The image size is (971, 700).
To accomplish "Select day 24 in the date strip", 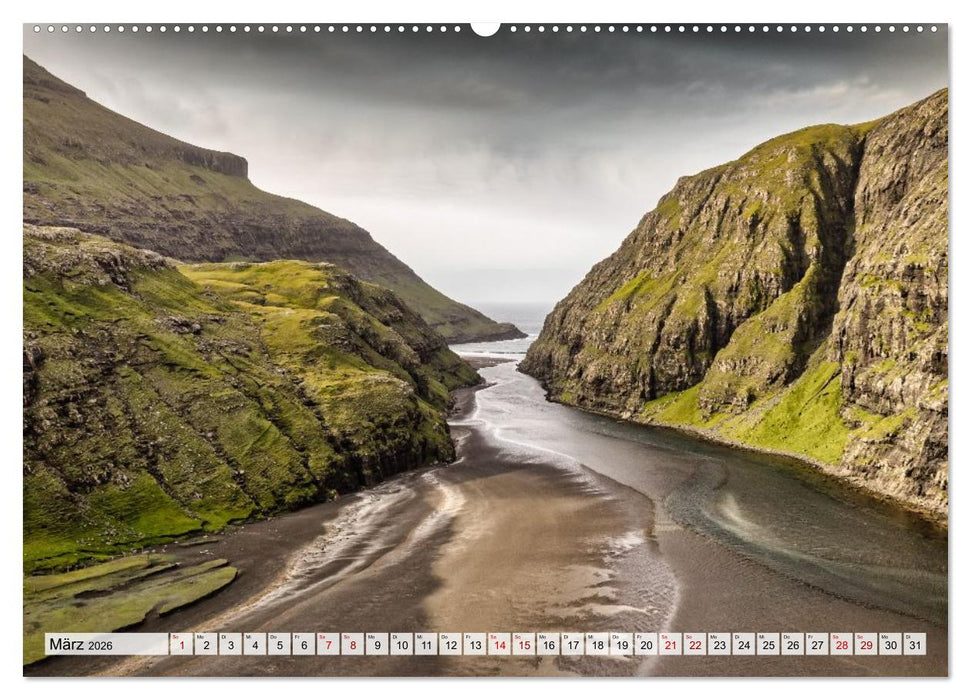I will 744,644.
